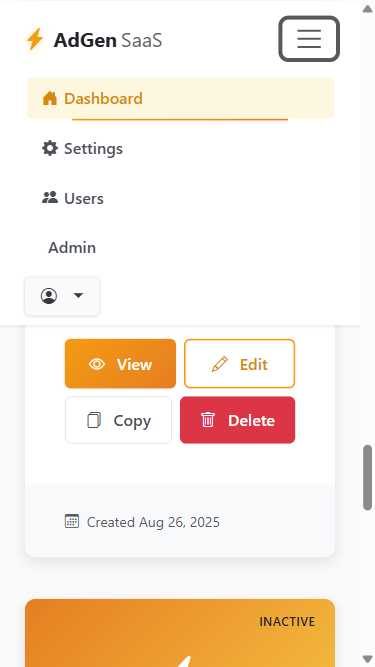Expand the account dropdown caret
Screen dimensions: 375x667
pyautogui.click(x=78, y=295)
